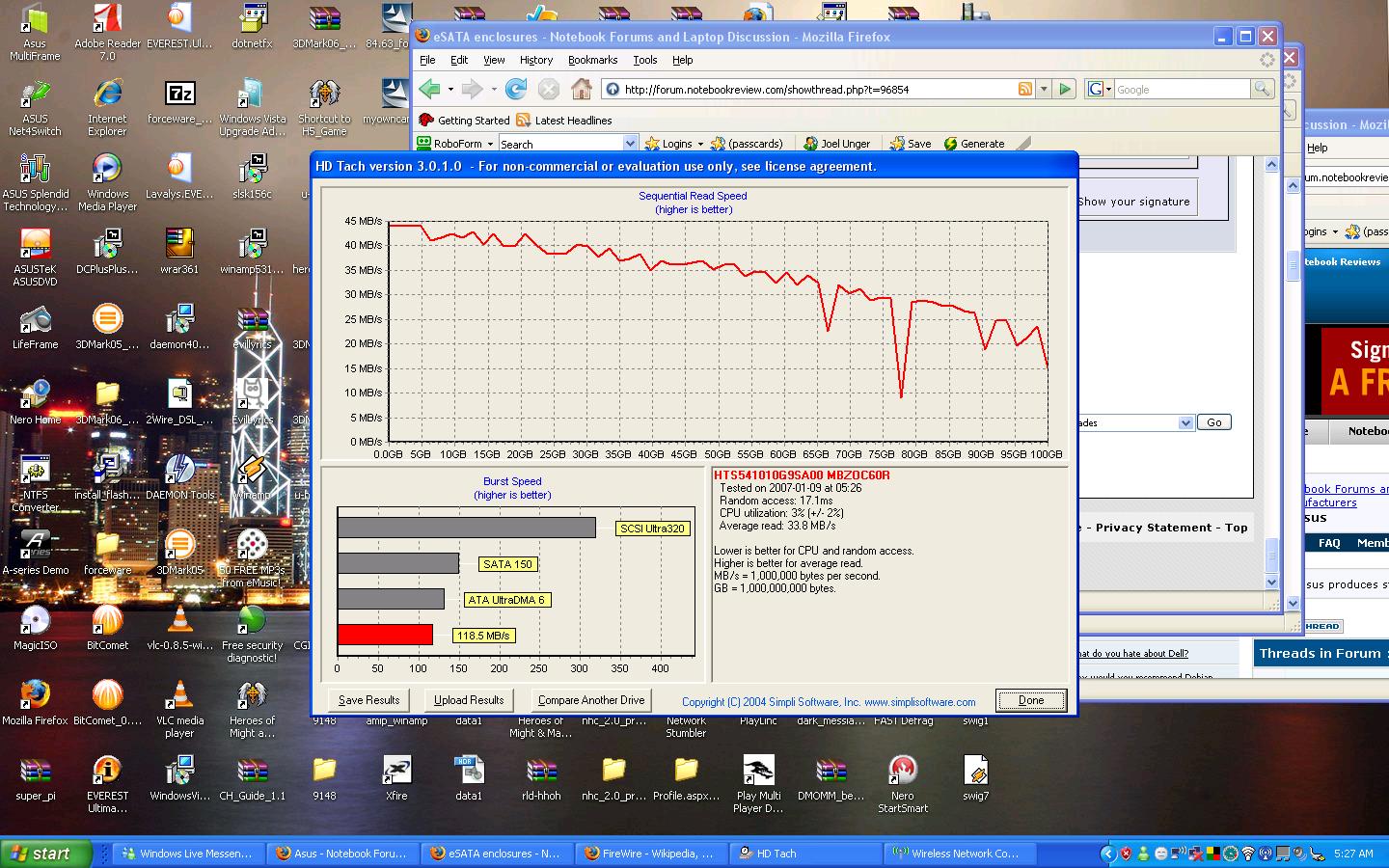This screenshot has height=868, width=1389.
Task: Click the green Go arrow beside the URL
Action: [1065, 89]
